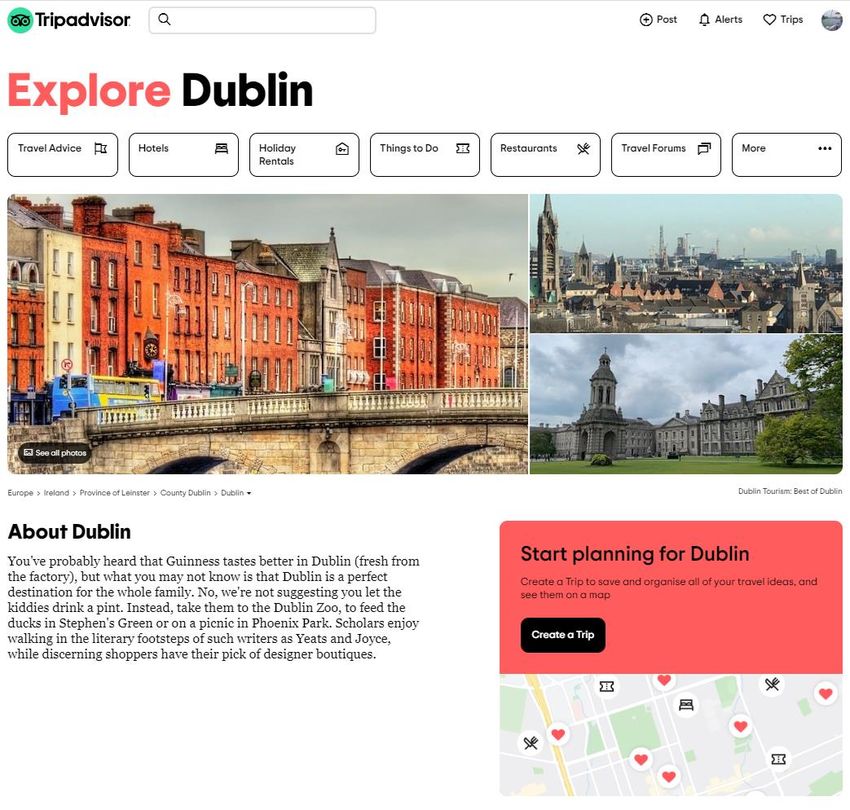
Task: Open the Travel Forums tab
Action: click(x=666, y=155)
